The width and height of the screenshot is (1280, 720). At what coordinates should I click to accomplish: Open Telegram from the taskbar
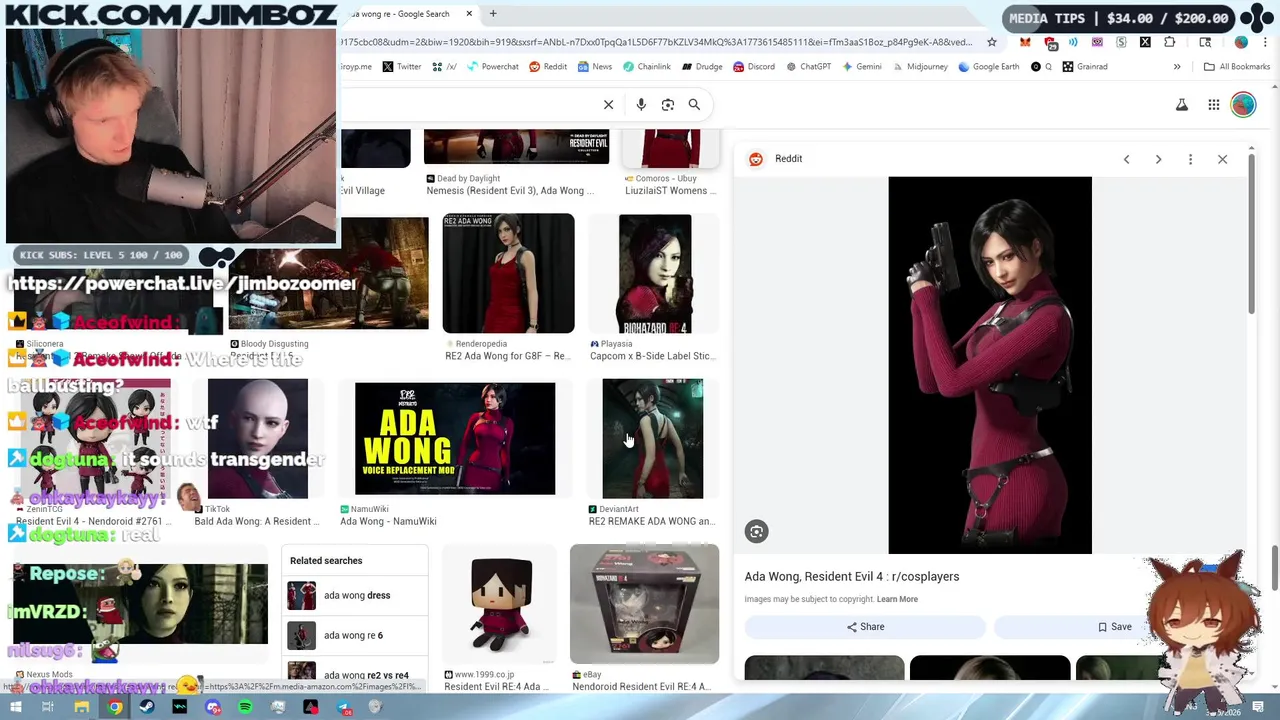tap(343, 707)
